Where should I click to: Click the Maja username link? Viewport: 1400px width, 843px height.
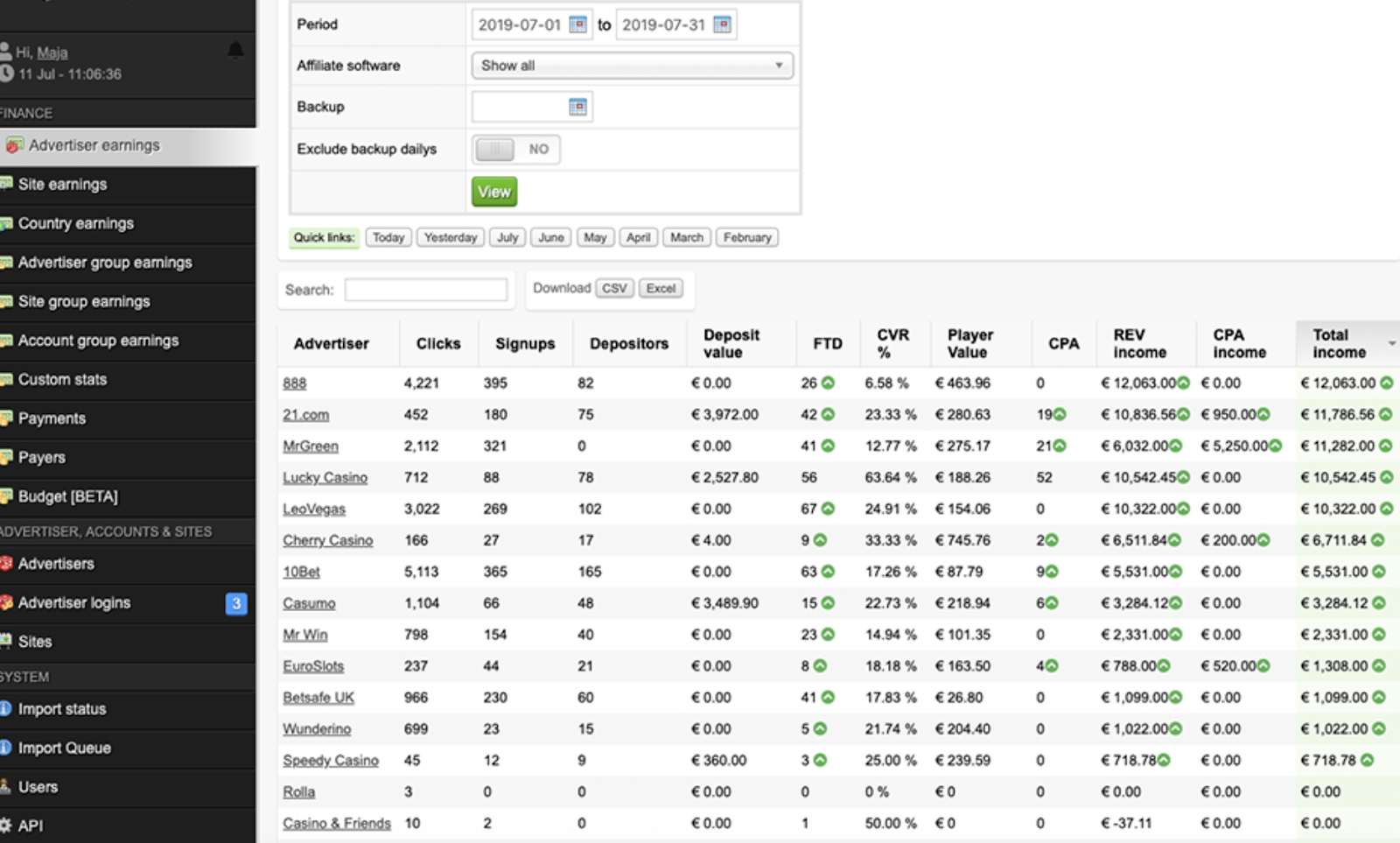52,53
